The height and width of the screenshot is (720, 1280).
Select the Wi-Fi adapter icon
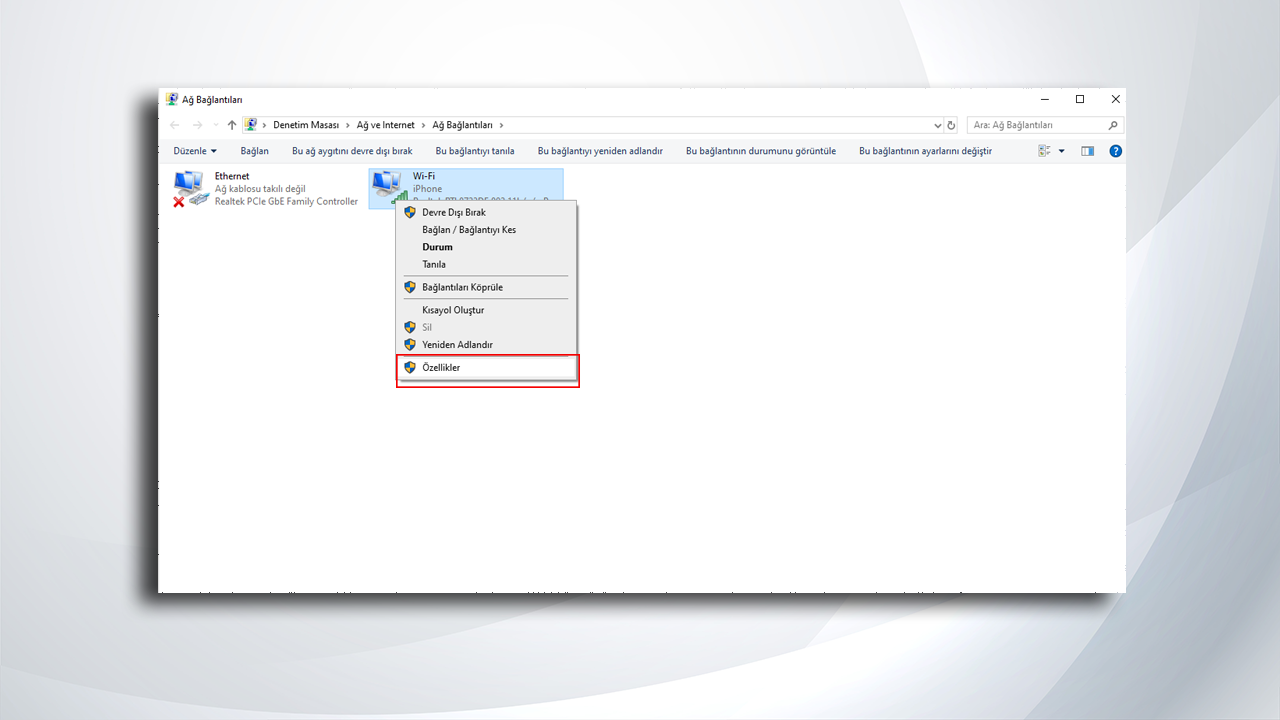pos(389,186)
